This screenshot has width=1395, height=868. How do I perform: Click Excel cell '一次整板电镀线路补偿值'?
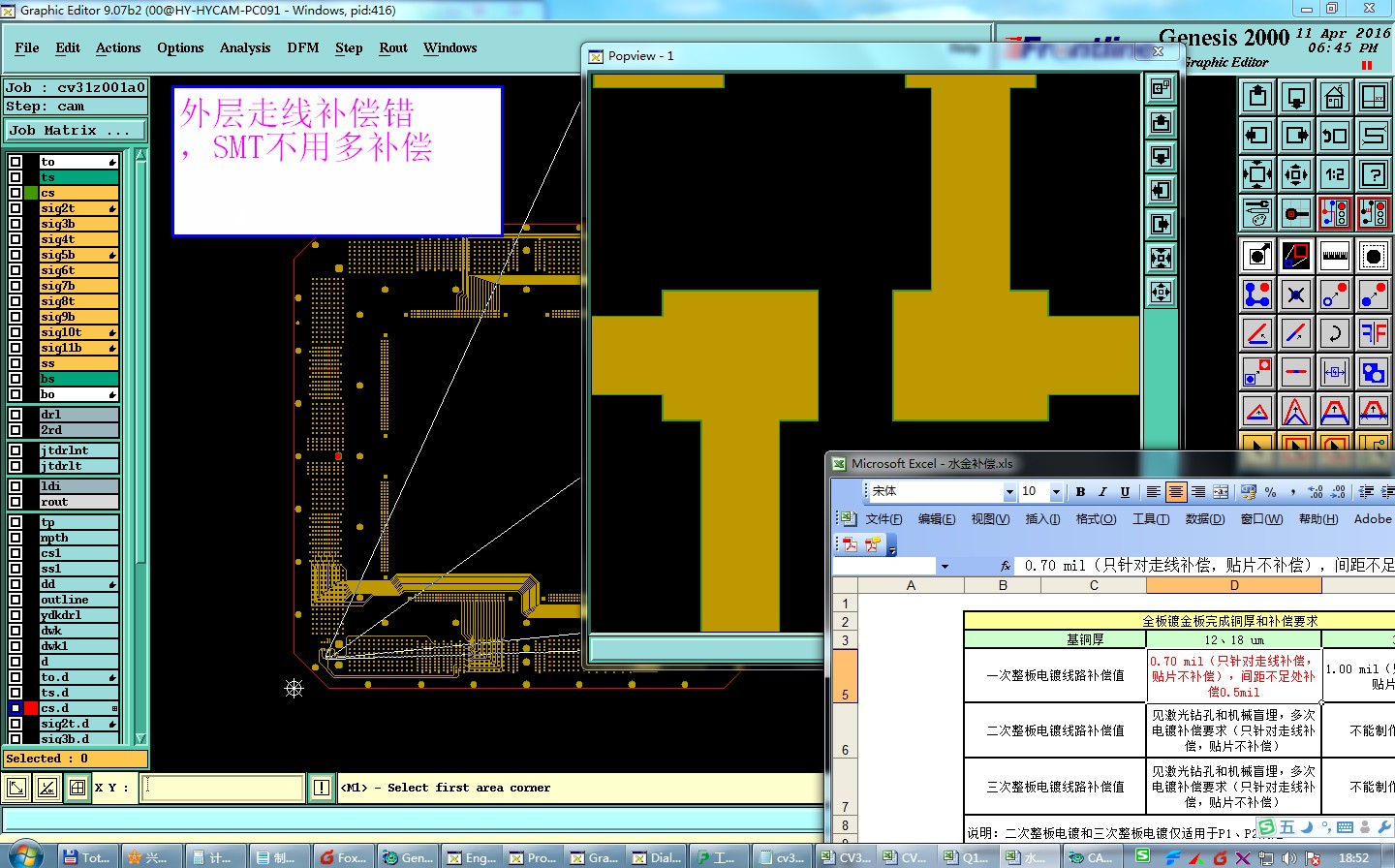tap(1055, 675)
